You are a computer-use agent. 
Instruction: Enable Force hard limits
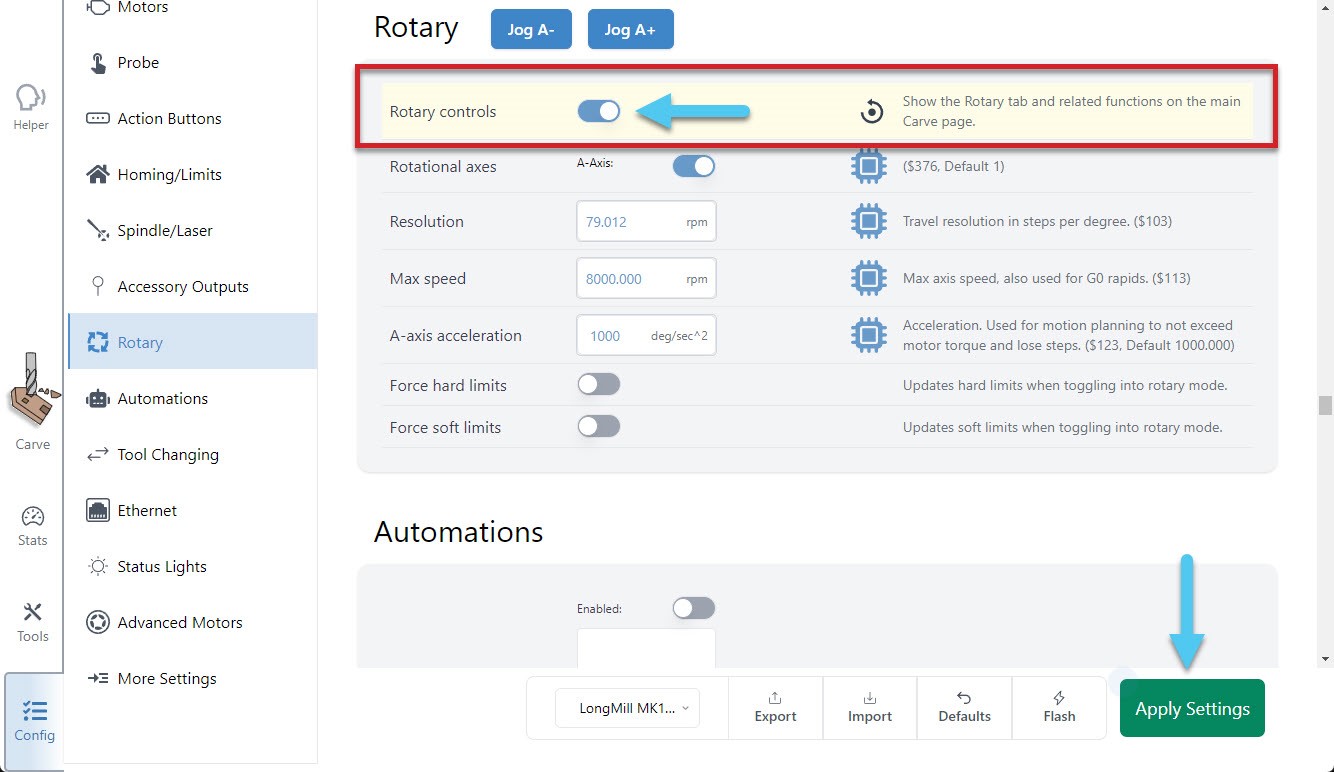click(599, 385)
